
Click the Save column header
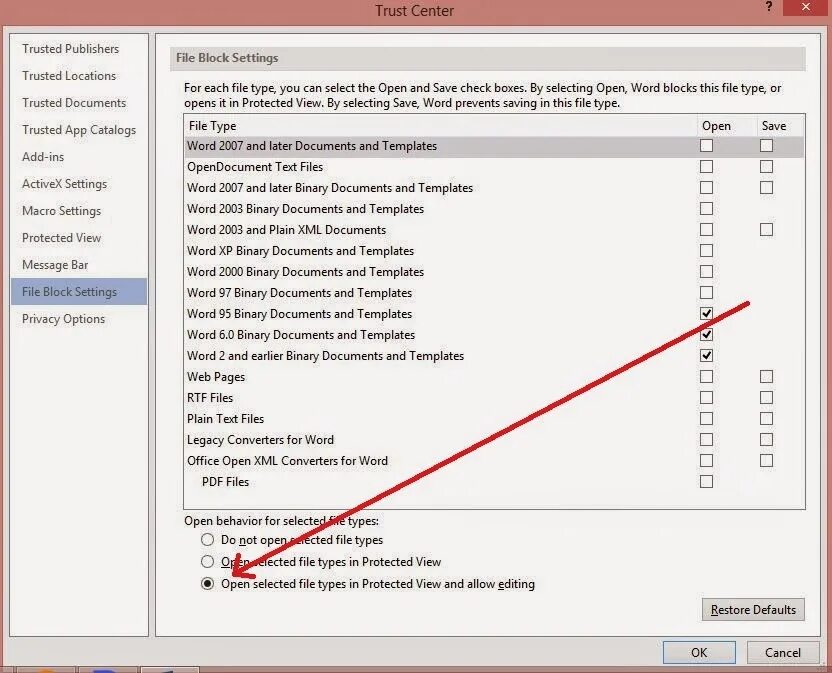774,126
